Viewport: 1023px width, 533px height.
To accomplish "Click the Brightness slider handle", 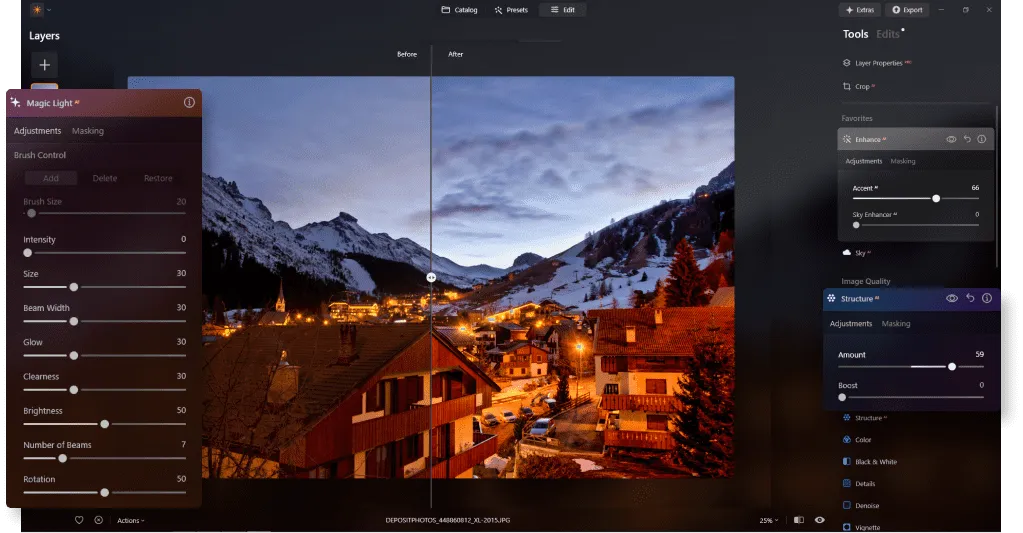I will [104, 424].
